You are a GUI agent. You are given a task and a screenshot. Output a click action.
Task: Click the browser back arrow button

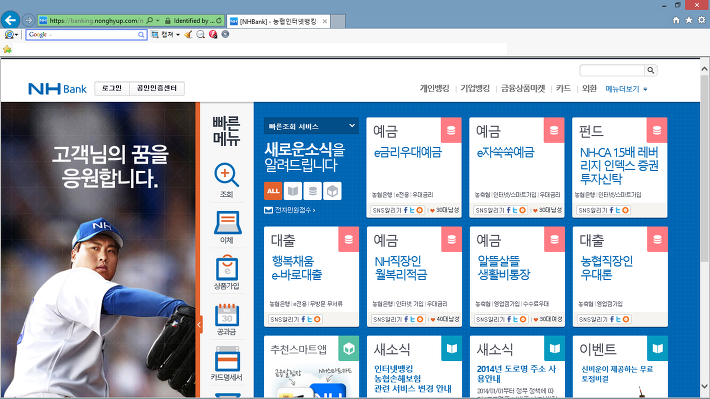coord(10,20)
